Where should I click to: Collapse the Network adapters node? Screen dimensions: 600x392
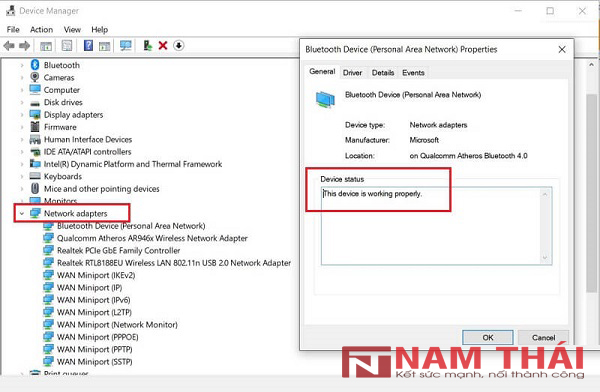(x=22, y=214)
